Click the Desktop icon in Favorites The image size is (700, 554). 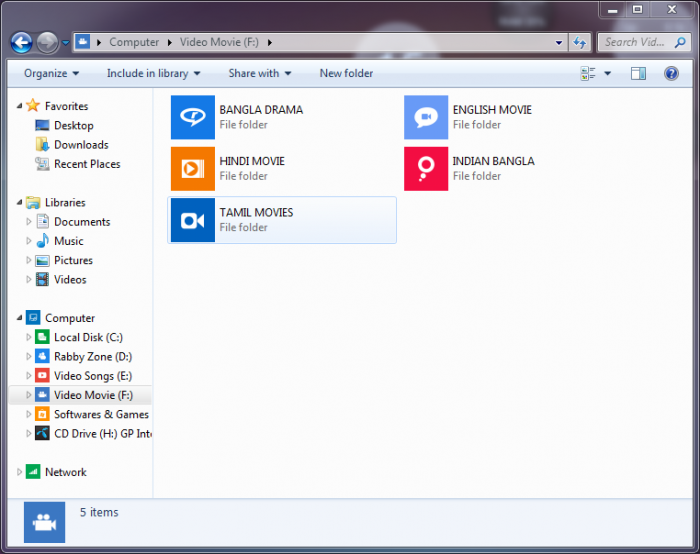tap(42, 125)
